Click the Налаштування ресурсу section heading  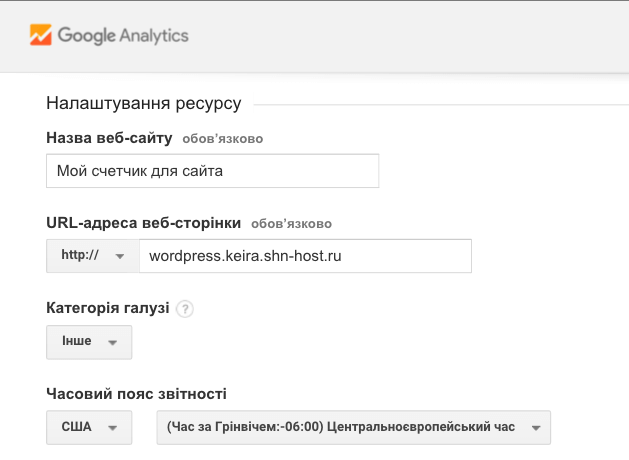144,103
